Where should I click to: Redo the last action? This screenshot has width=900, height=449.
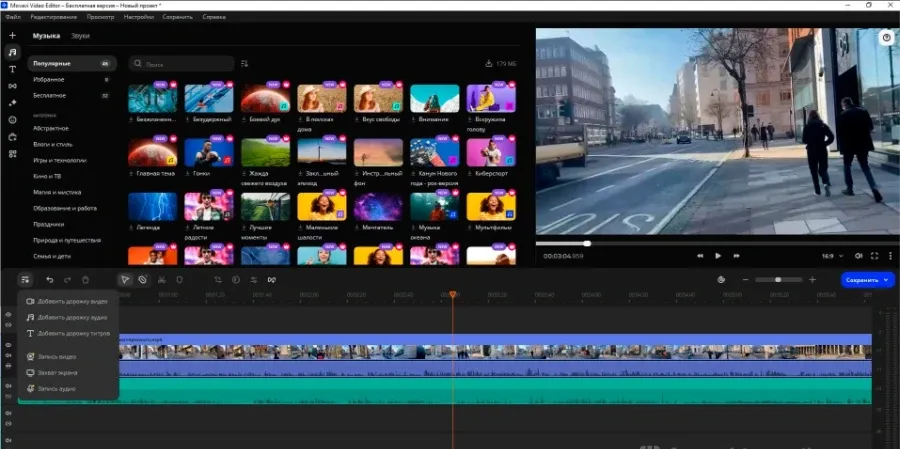[x=67, y=280]
